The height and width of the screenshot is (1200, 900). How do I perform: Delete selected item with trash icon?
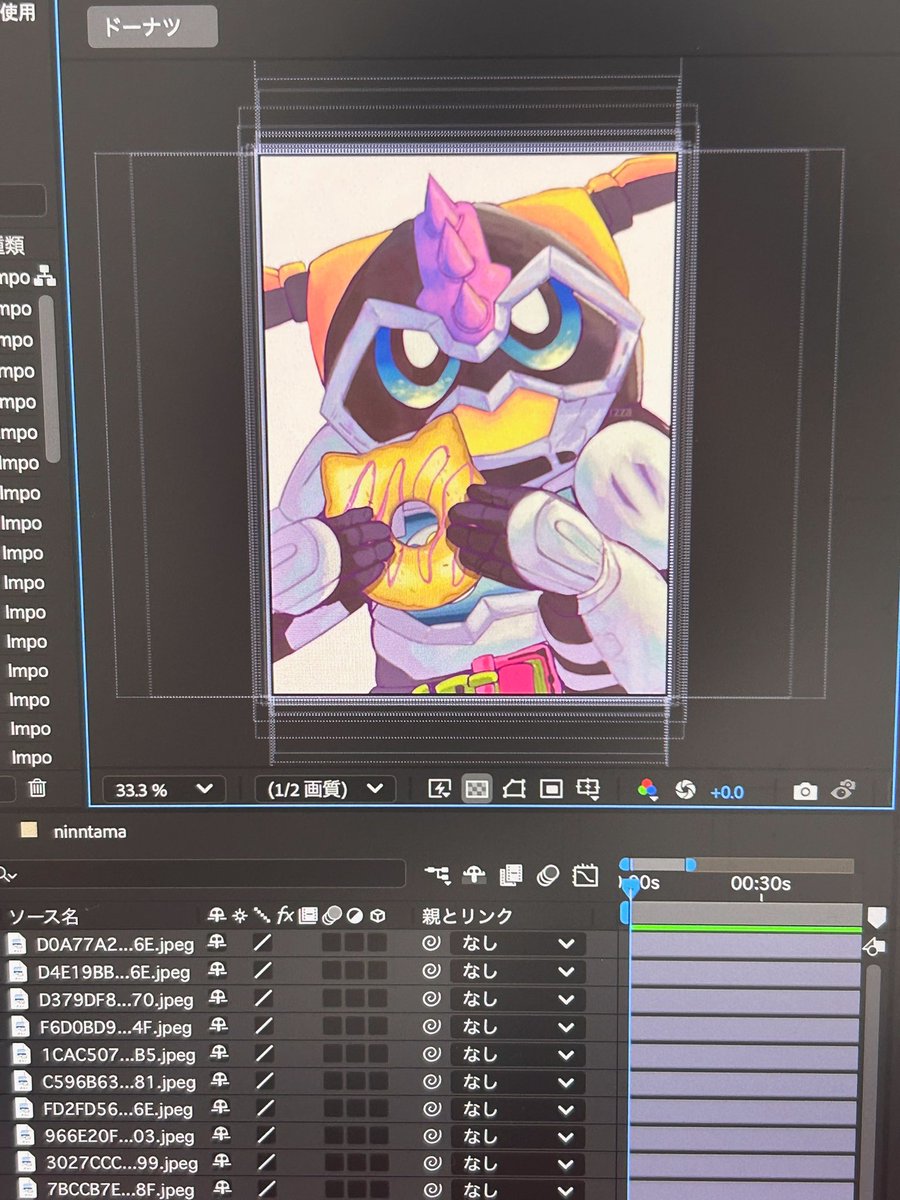(37, 787)
